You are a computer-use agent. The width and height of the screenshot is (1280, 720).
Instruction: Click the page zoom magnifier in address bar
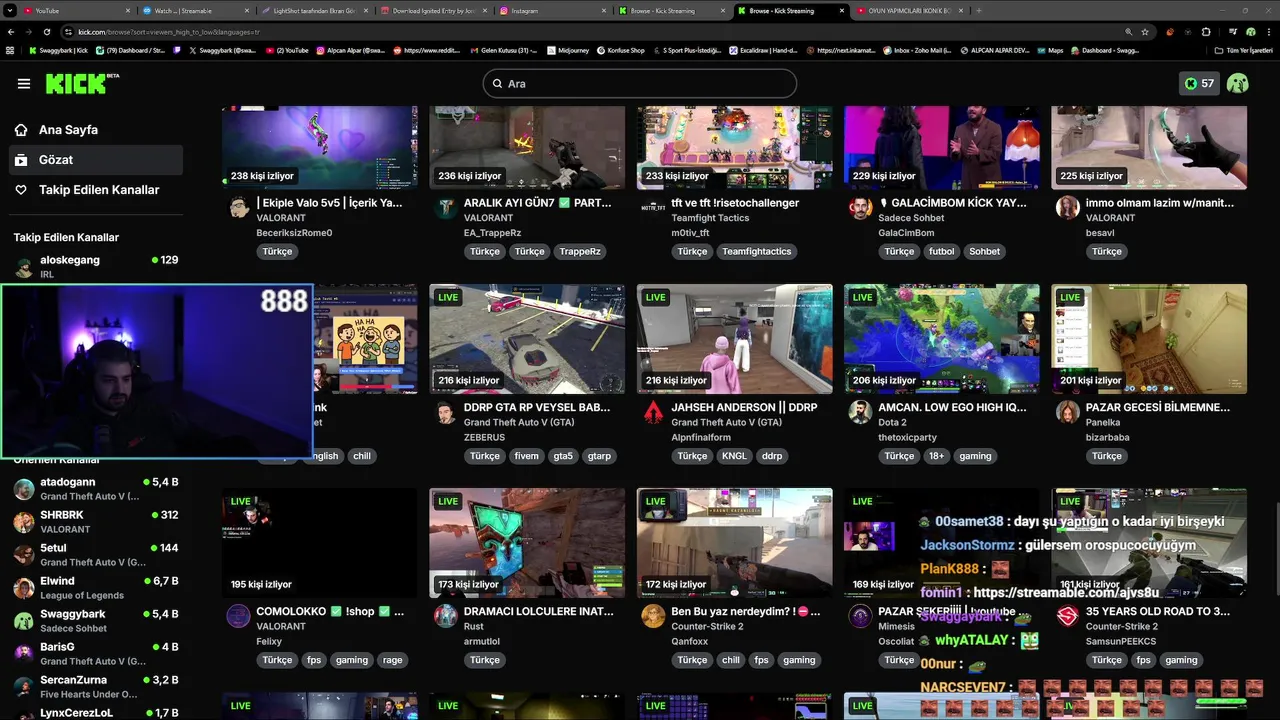(1128, 32)
